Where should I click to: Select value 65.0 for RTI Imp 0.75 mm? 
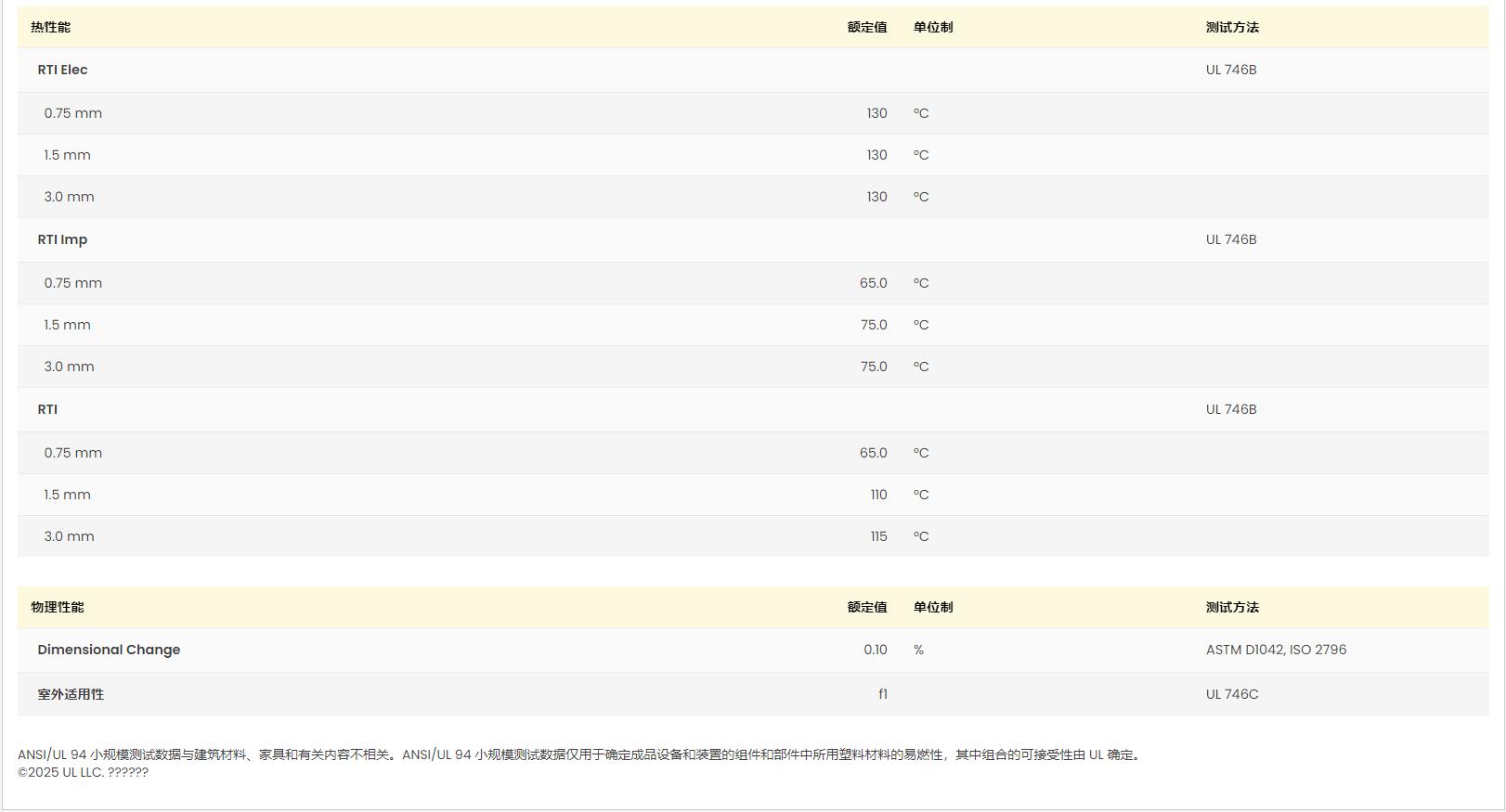coord(873,283)
